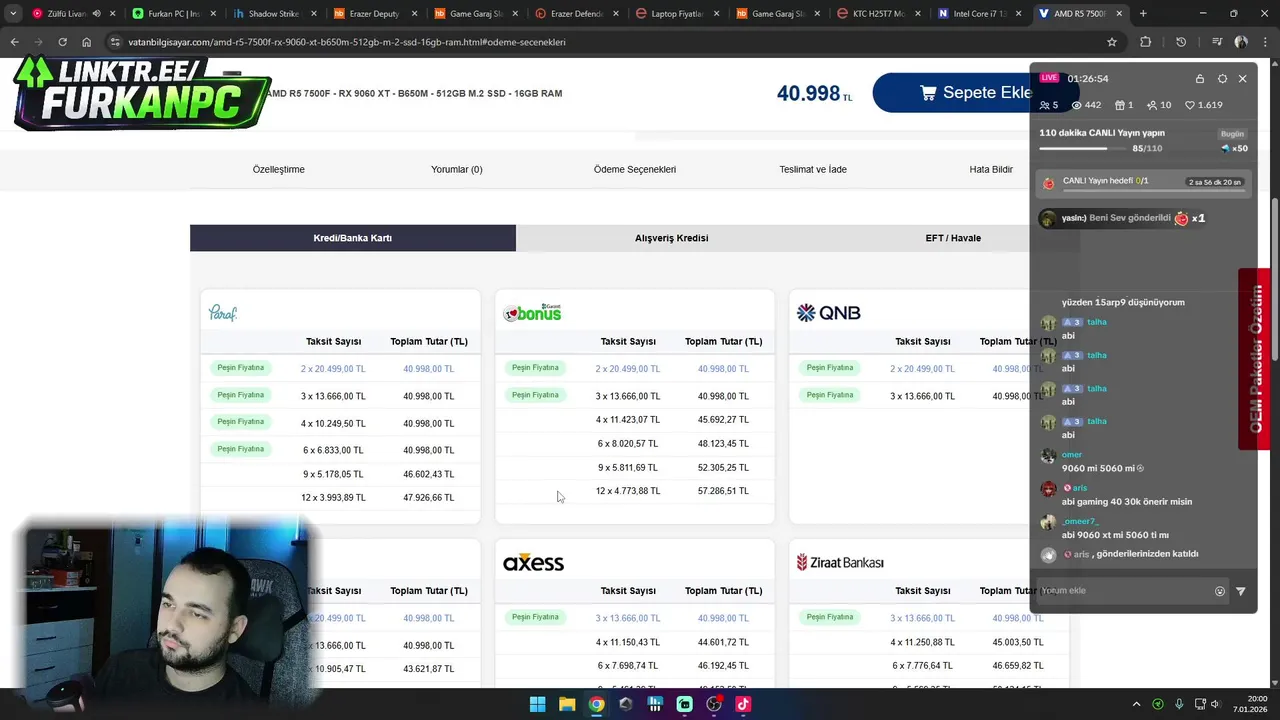The image size is (1280, 720).
Task: Click bonus row 12 x 4.773,88 TL
Action: (635, 491)
